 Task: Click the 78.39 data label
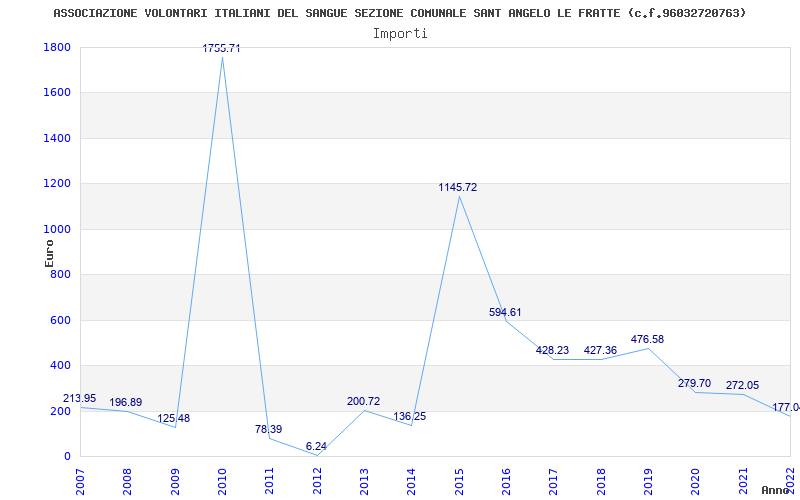(268, 429)
